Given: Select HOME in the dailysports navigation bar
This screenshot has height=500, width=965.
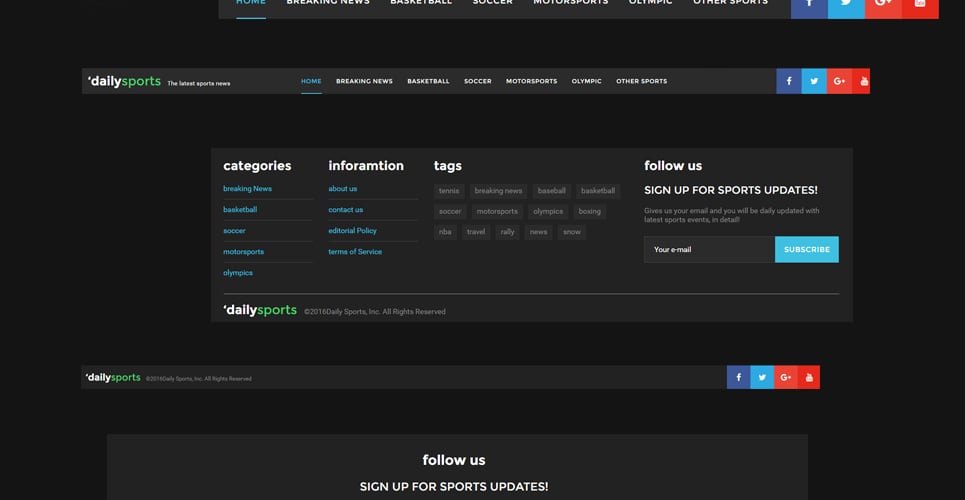Looking at the screenshot, I should (x=311, y=81).
